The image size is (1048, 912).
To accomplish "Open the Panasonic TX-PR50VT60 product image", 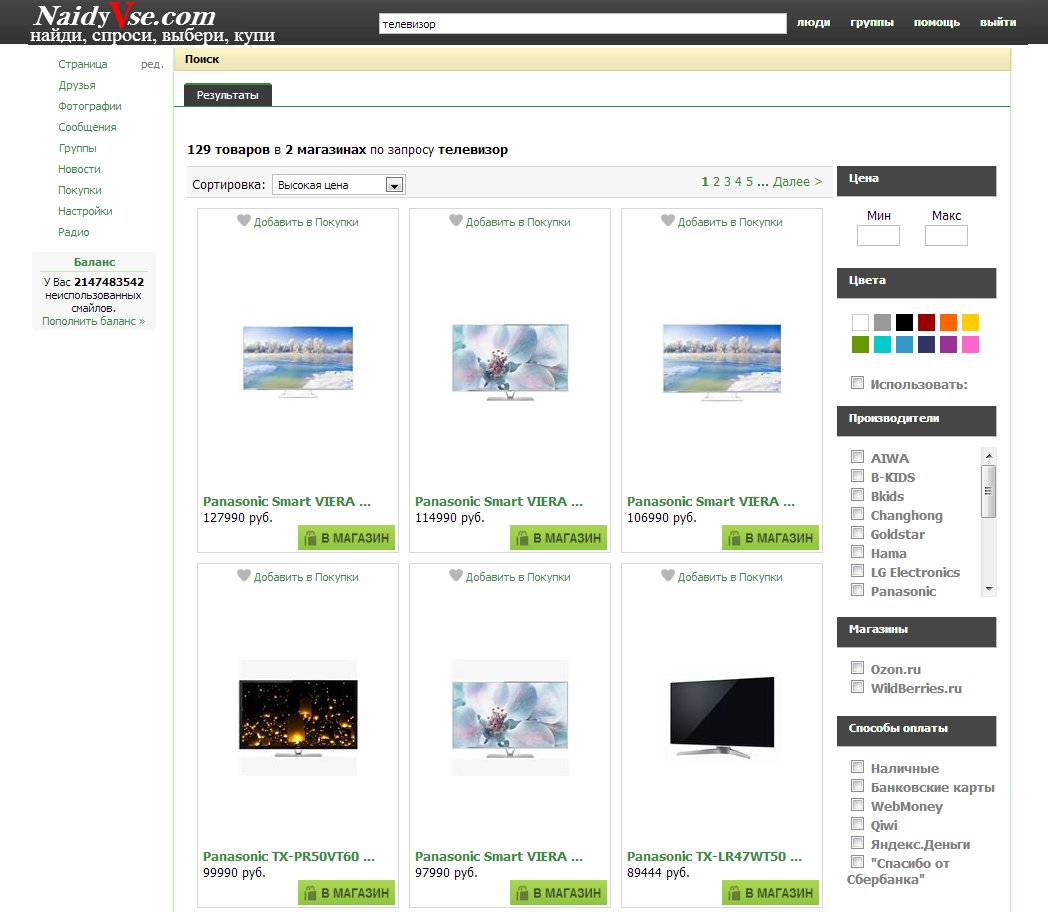I will coord(298,718).
